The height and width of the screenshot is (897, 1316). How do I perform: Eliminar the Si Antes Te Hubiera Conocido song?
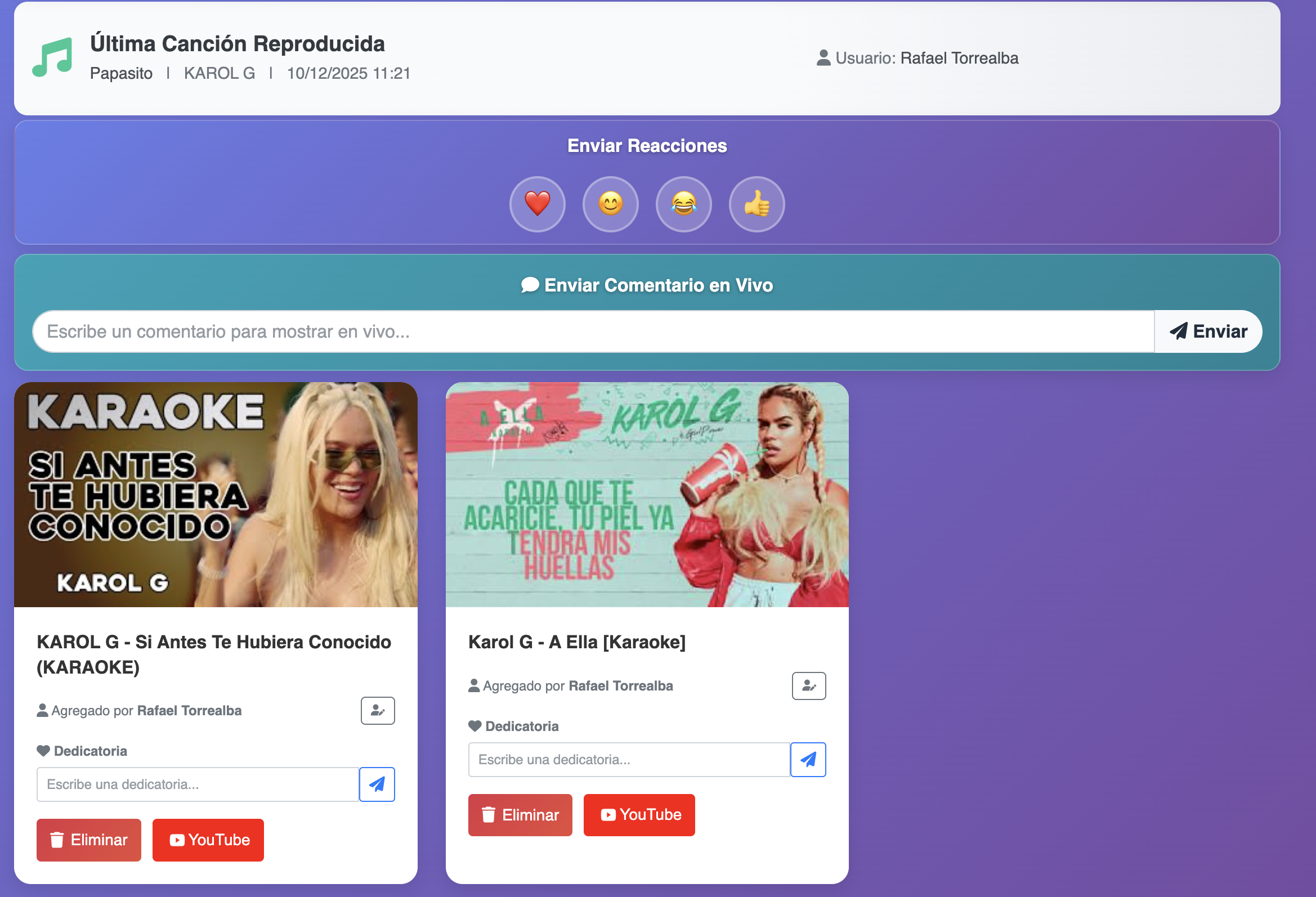(x=89, y=839)
